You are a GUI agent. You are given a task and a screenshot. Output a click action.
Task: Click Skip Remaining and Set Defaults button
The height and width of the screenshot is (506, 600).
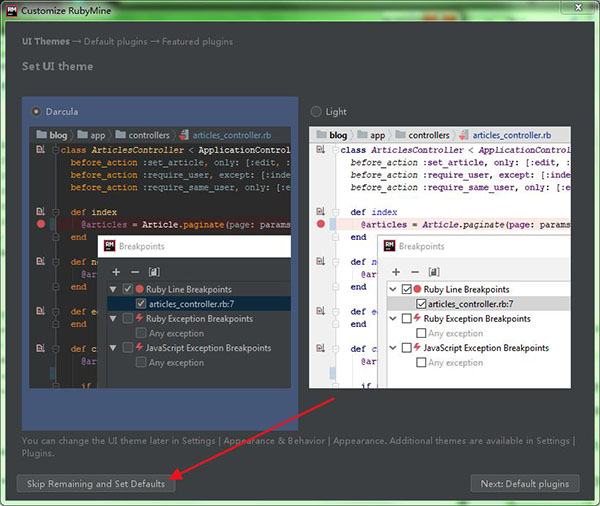tap(96, 484)
